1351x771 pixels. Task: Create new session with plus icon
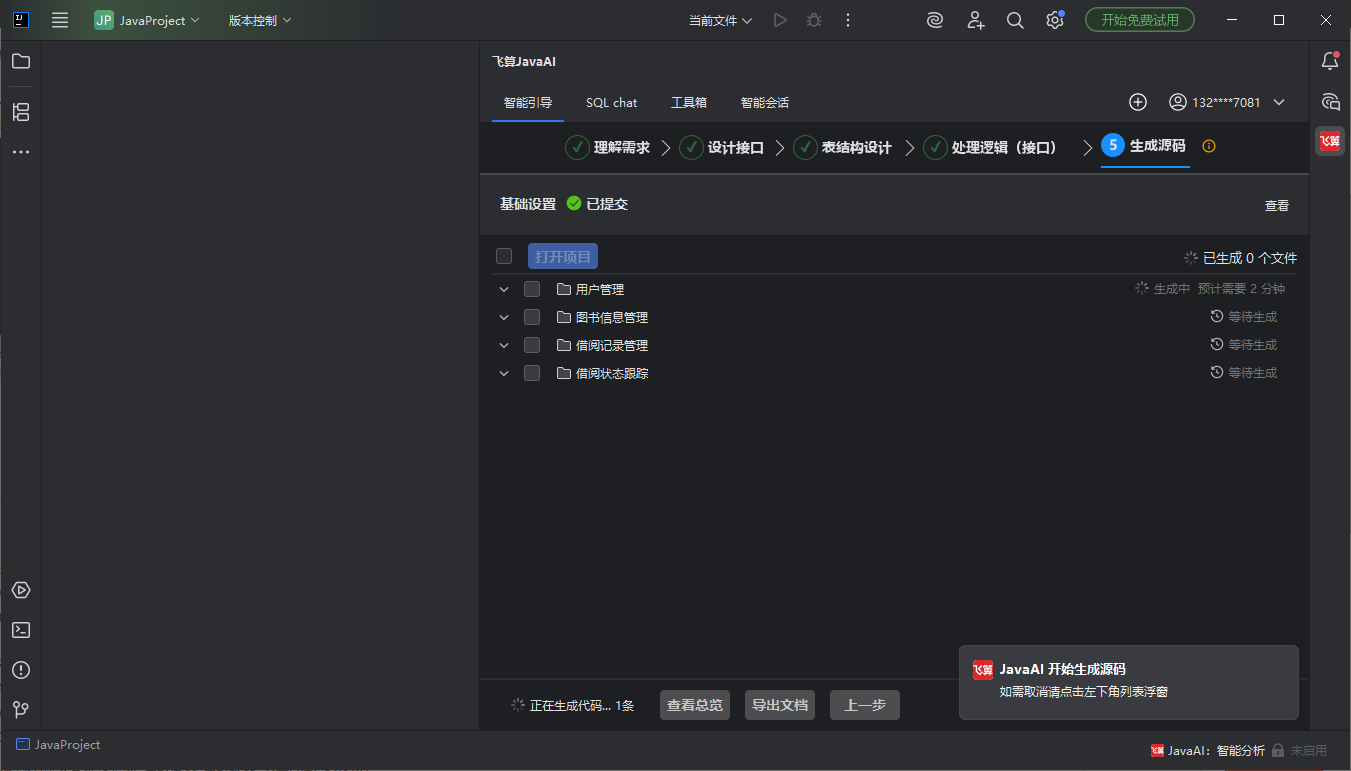(x=1138, y=102)
